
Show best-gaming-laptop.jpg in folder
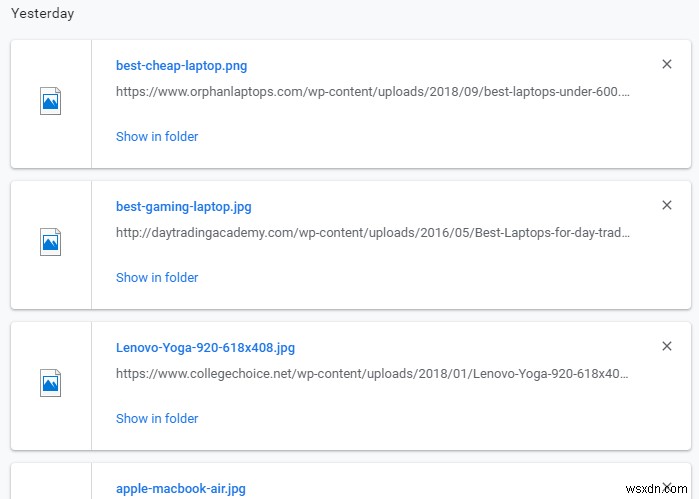pos(157,277)
